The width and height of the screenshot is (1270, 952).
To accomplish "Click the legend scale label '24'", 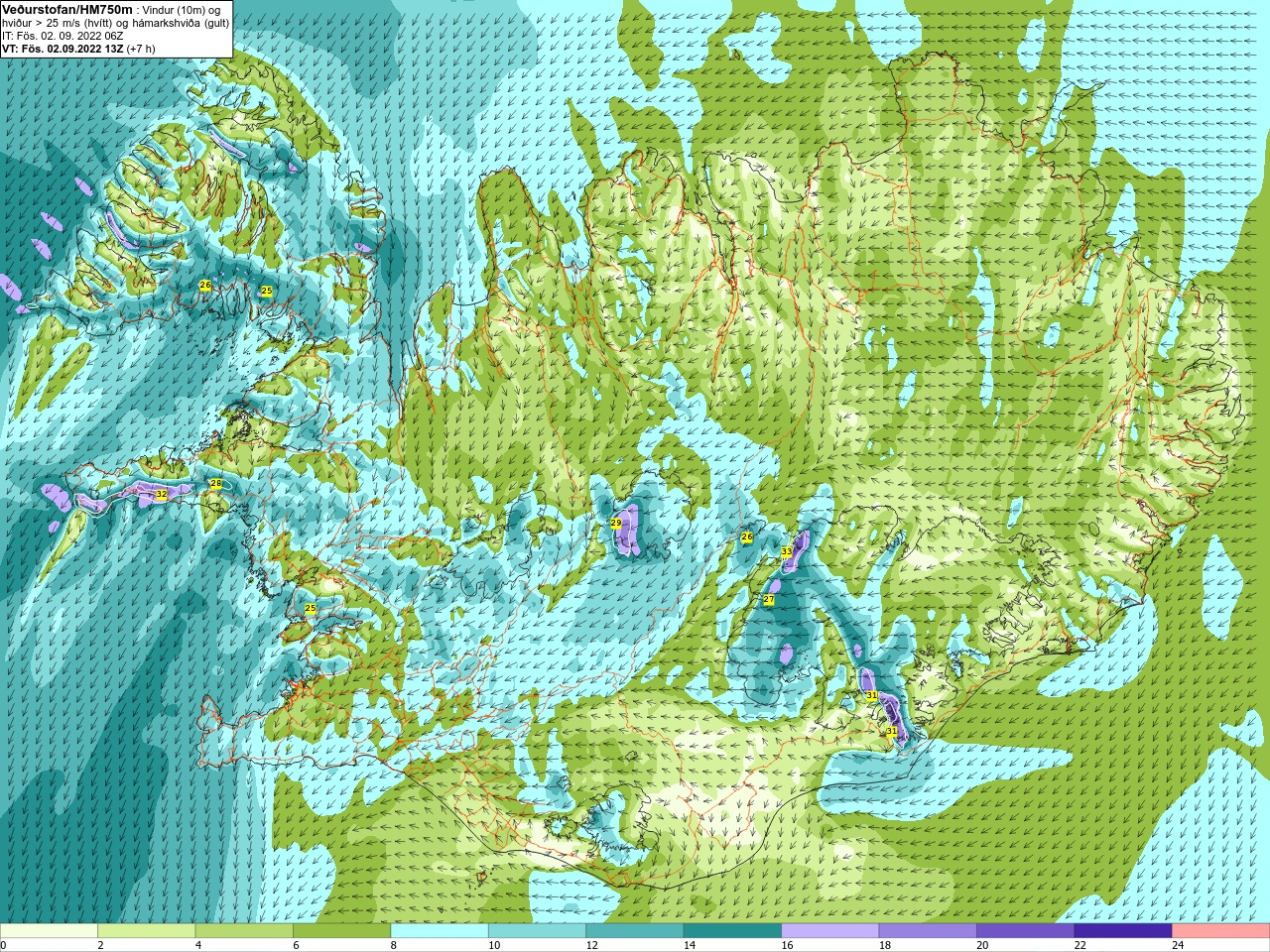I will pyautogui.click(x=1177, y=945).
